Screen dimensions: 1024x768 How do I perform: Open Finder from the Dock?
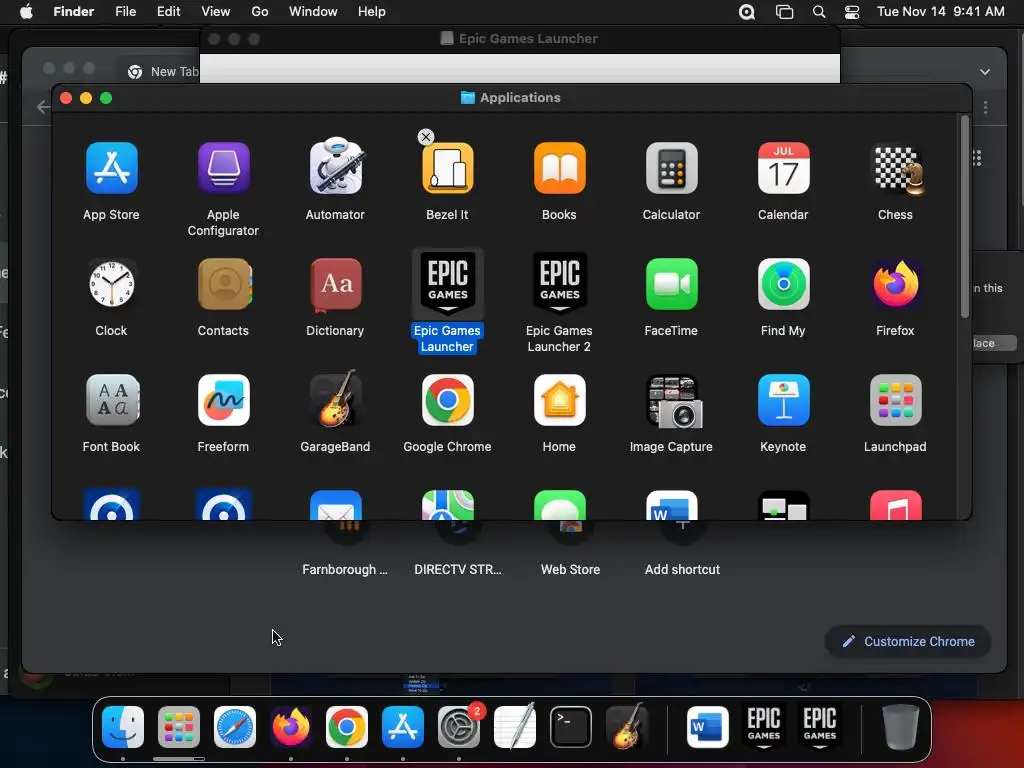pyautogui.click(x=123, y=727)
